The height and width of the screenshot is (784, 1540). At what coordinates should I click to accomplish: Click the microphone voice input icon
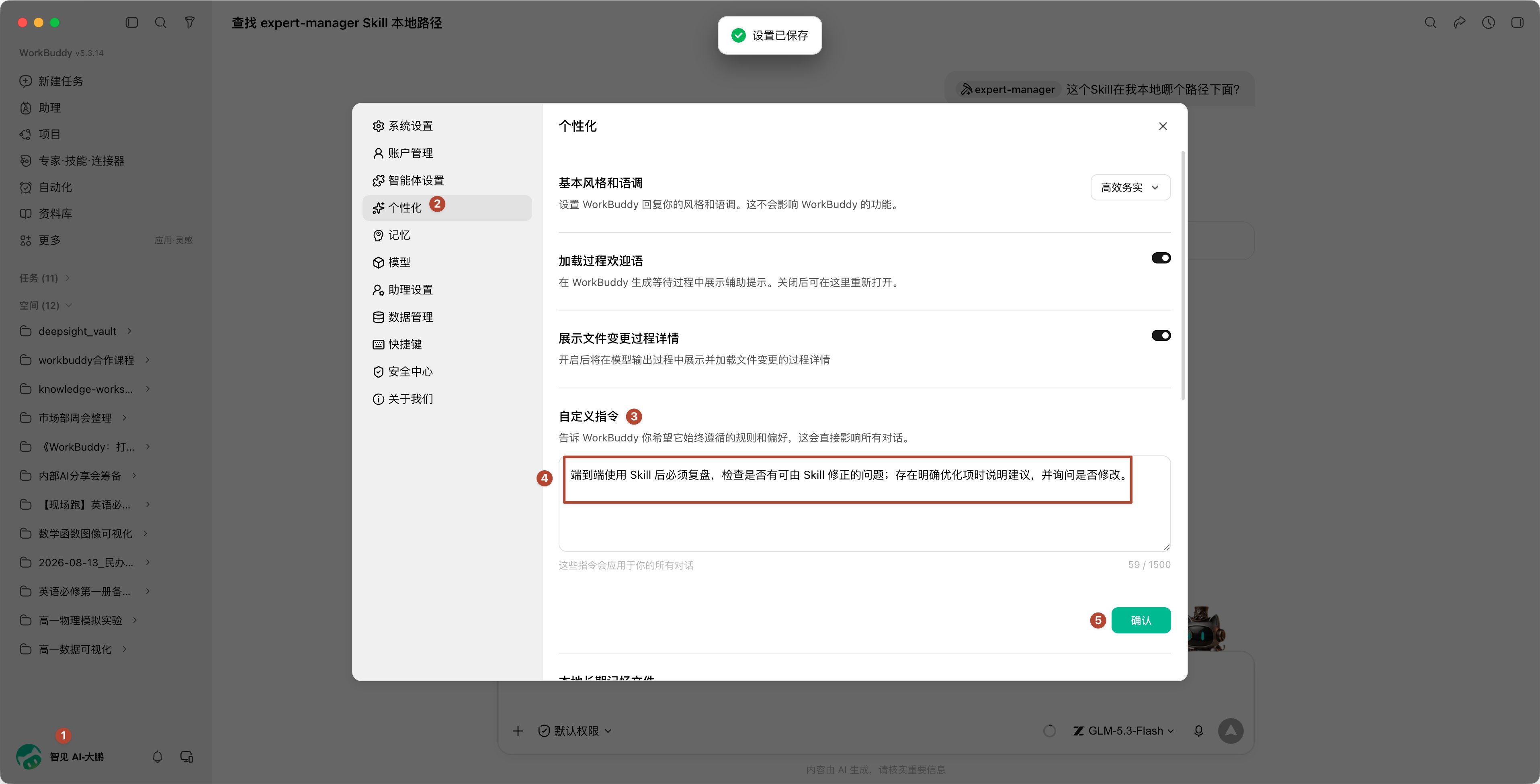1199,731
